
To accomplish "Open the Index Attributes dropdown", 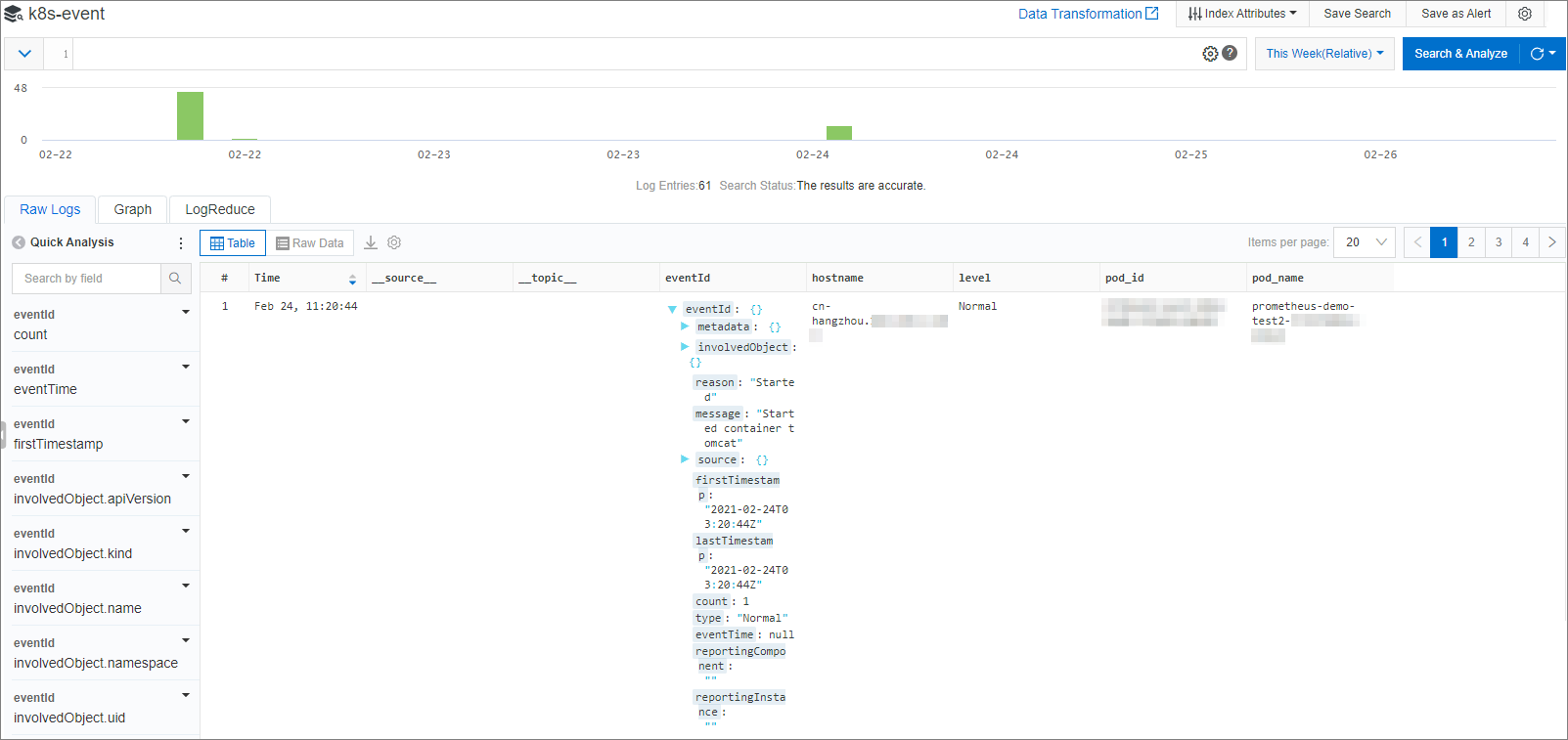I will pyautogui.click(x=1242, y=14).
